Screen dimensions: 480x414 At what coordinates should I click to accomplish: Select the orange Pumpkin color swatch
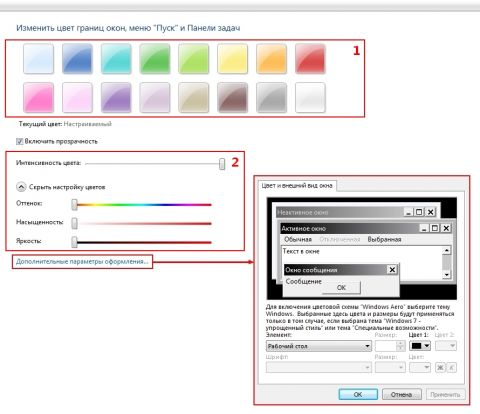tap(271, 59)
